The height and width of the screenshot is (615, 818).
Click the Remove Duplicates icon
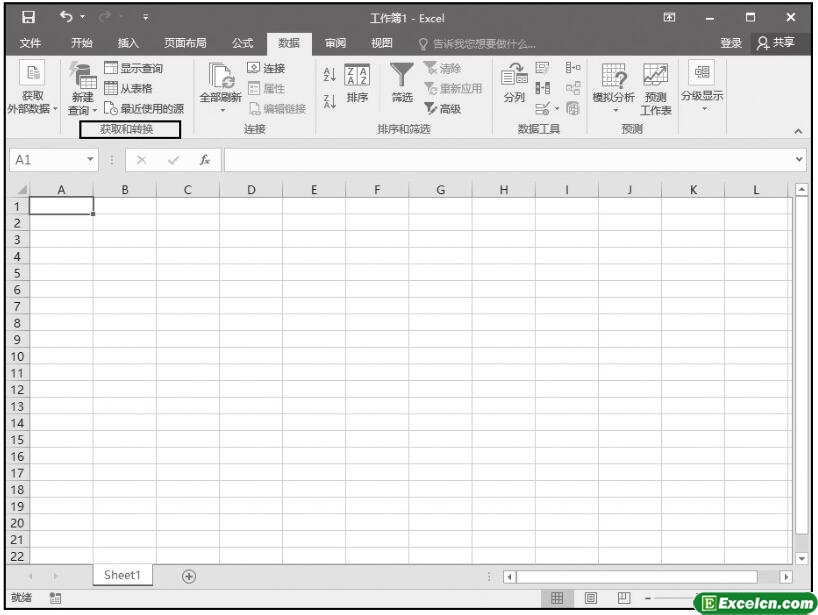pos(543,88)
